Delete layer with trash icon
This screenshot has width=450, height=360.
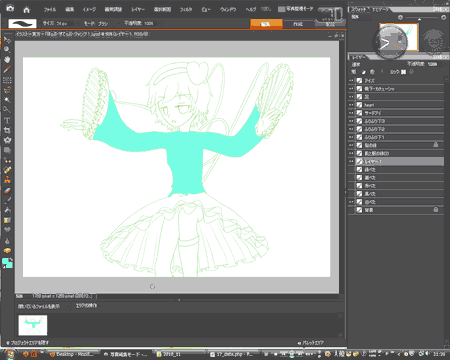coord(372,72)
